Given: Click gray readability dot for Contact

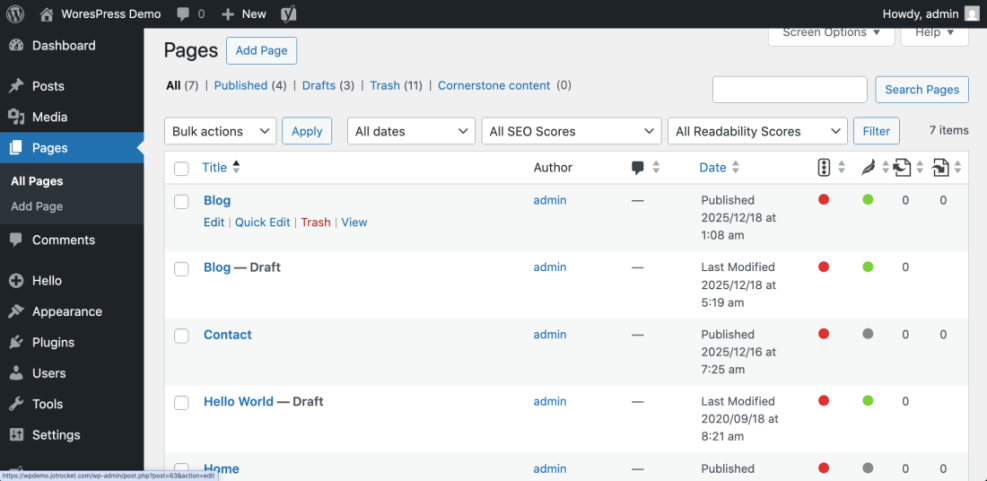Looking at the screenshot, I should point(868,334).
